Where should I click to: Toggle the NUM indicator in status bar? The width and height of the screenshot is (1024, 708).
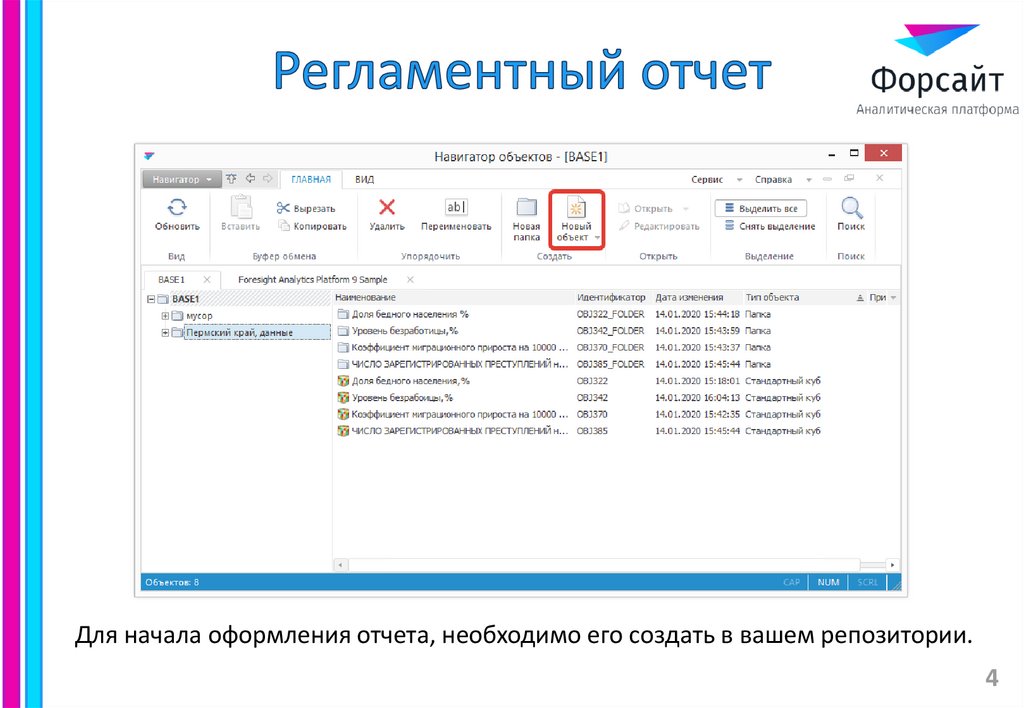(x=828, y=581)
